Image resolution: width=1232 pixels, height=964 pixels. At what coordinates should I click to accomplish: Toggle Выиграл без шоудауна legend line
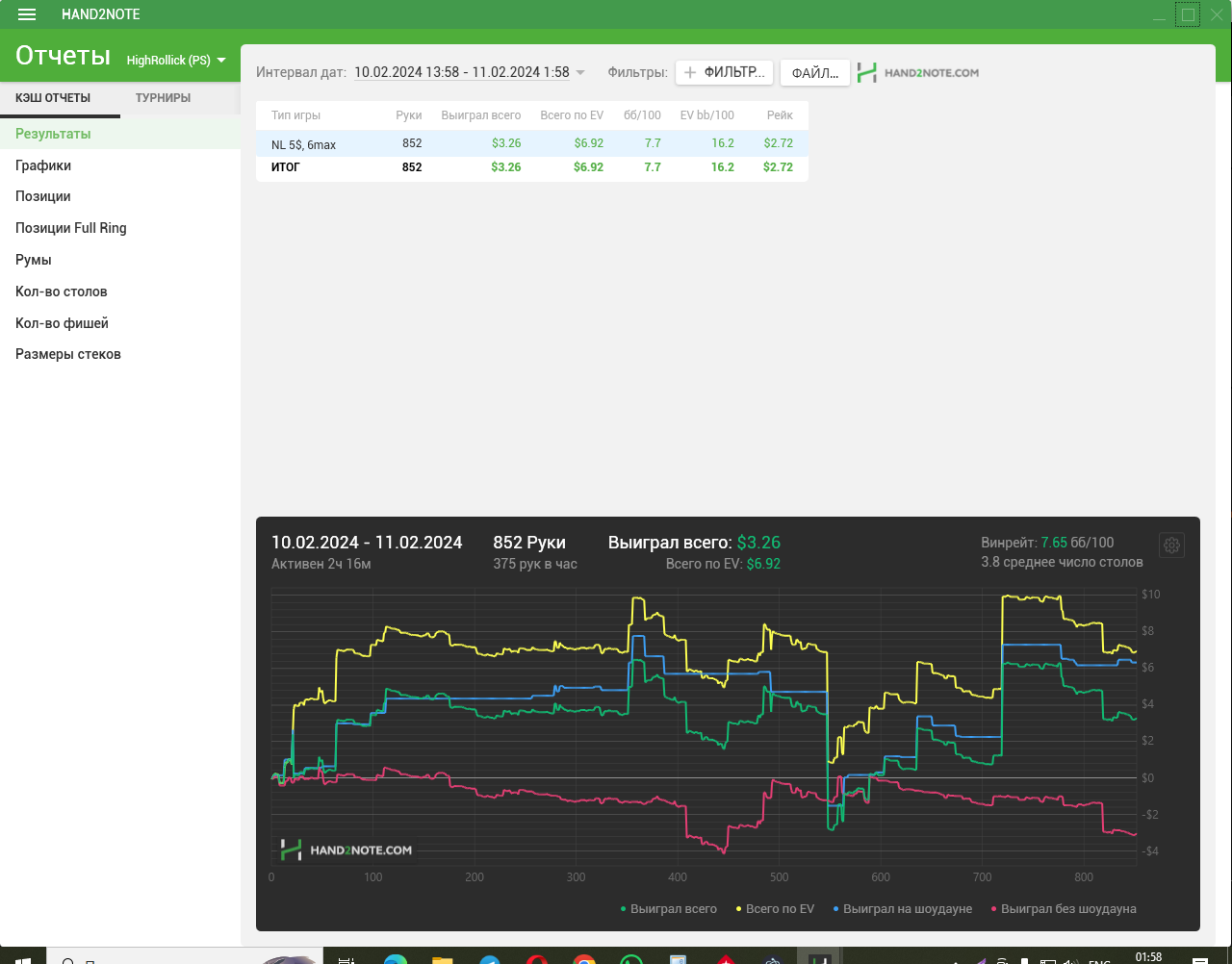[1064, 909]
